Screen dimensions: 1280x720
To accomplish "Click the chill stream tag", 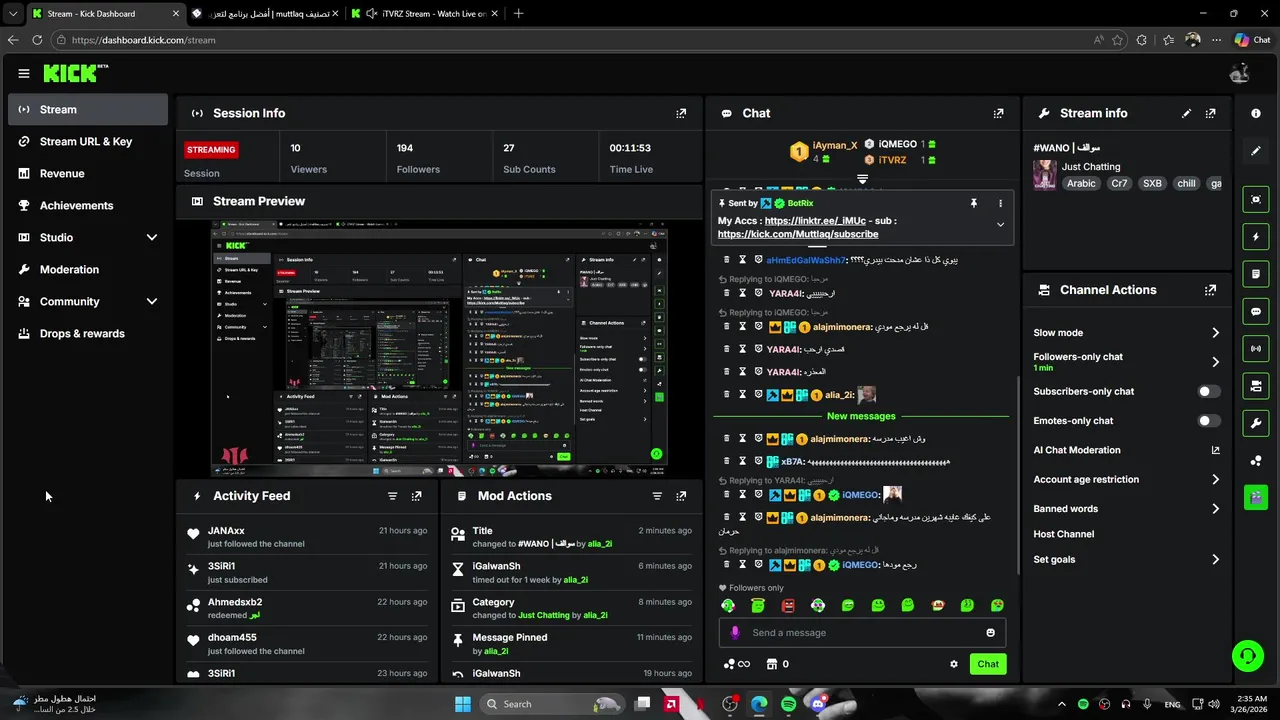I will tap(1186, 184).
